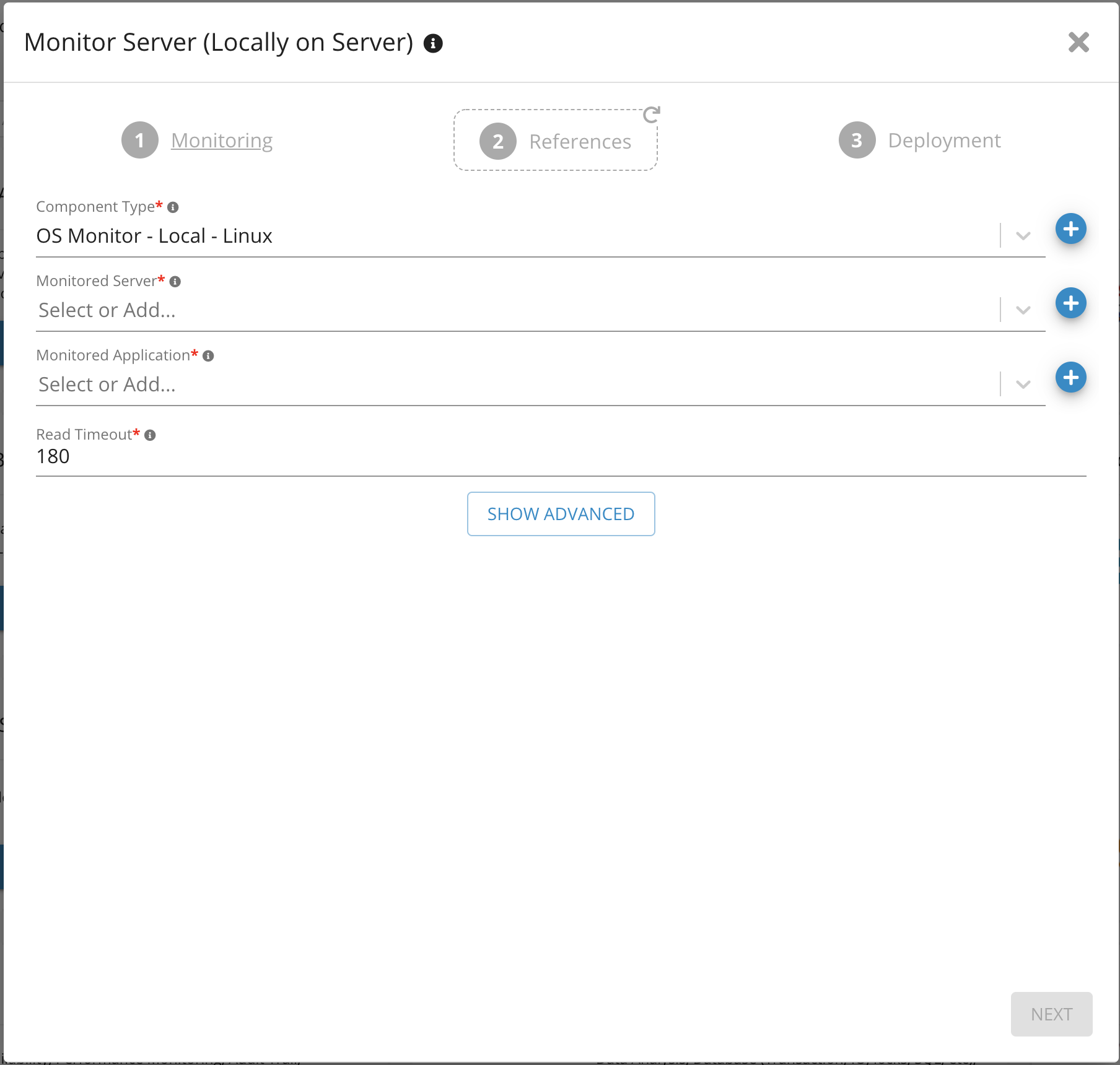Close the Monitor Server dialog
The width and height of the screenshot is (1120, 1065).
1078,43
